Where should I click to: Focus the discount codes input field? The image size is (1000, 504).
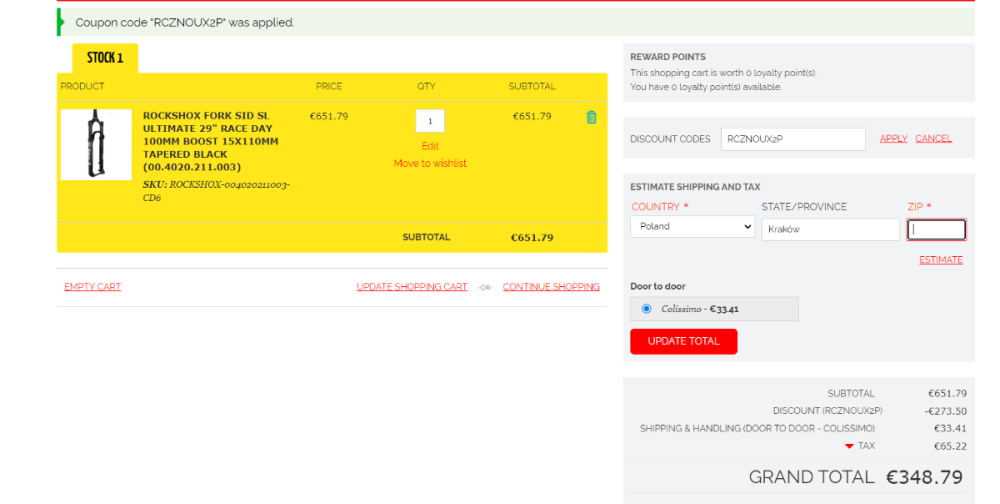(793, 139)
